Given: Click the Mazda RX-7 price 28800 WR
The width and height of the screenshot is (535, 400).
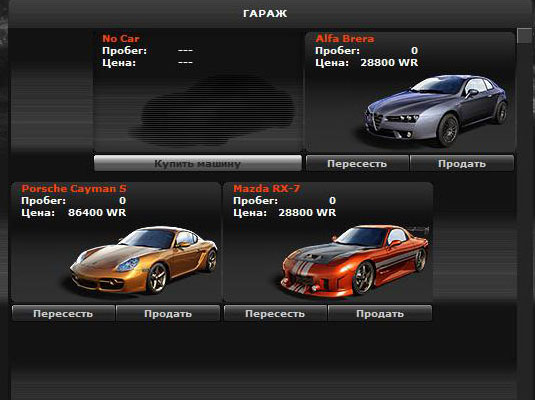Looking at the screenshot, I should (307, 212).
